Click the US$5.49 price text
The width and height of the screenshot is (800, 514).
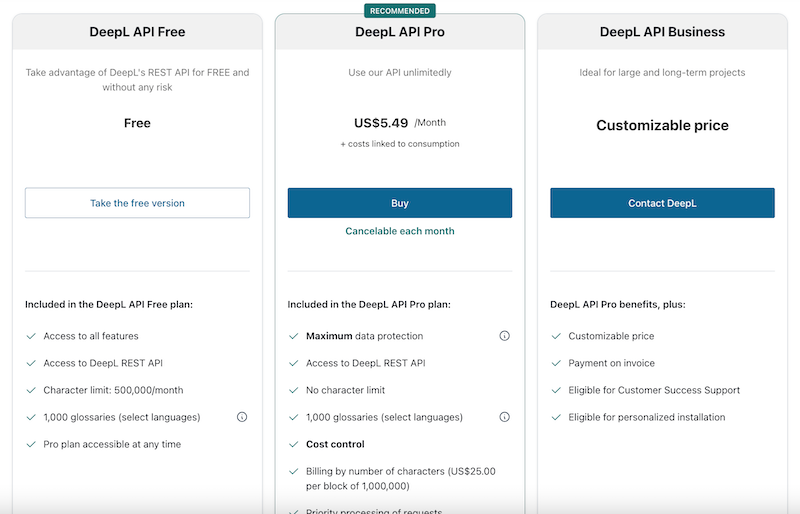coord(381,123)
